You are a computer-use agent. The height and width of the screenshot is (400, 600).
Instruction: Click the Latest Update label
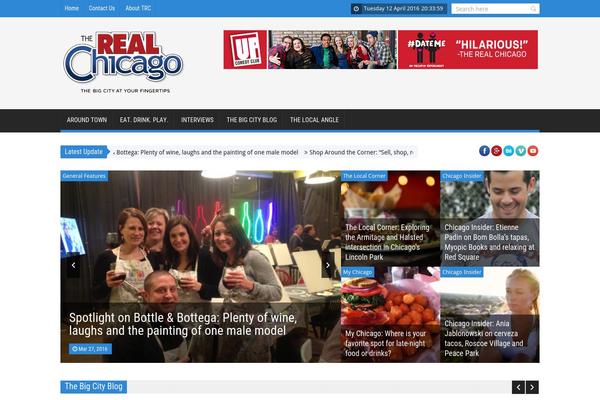[84, 152]
